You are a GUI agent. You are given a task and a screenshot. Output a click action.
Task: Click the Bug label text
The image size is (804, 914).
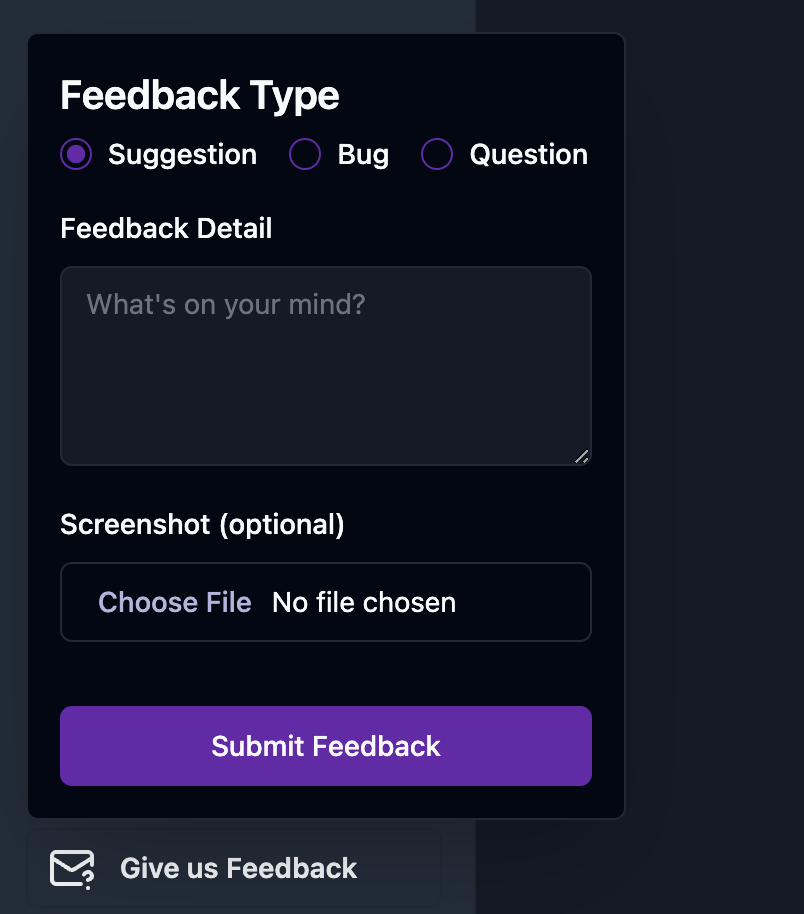coord(362,154)
